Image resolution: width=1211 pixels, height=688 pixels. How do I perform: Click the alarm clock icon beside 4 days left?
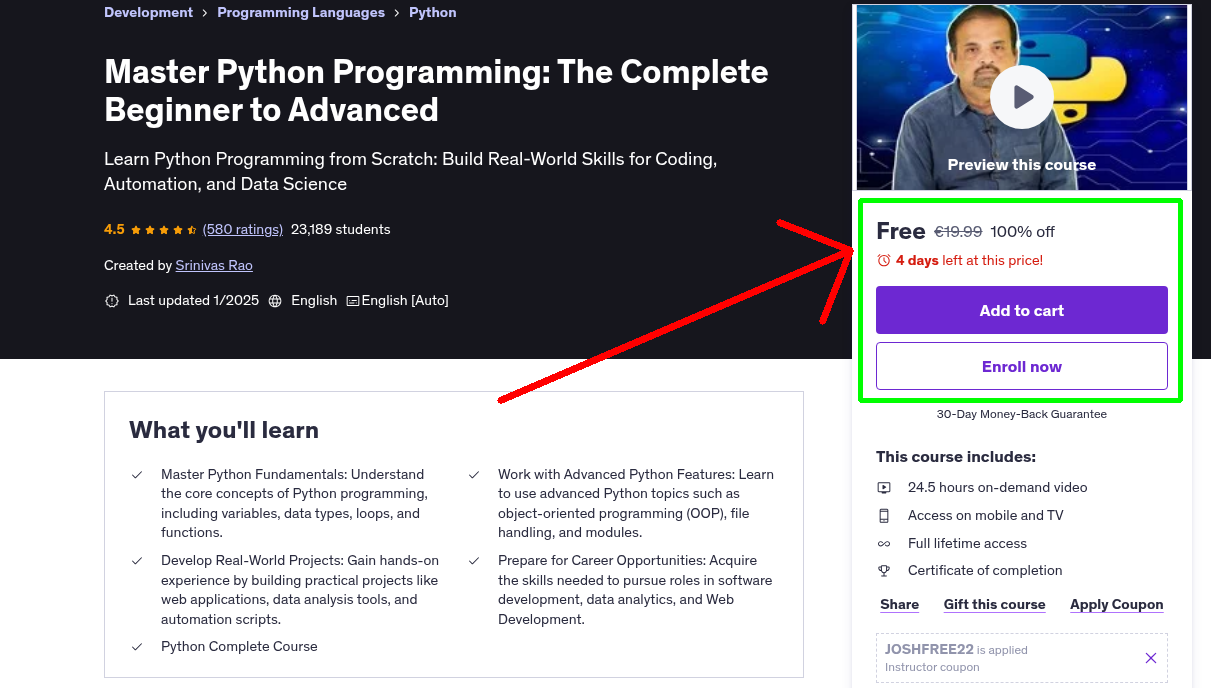coord(884,260)
